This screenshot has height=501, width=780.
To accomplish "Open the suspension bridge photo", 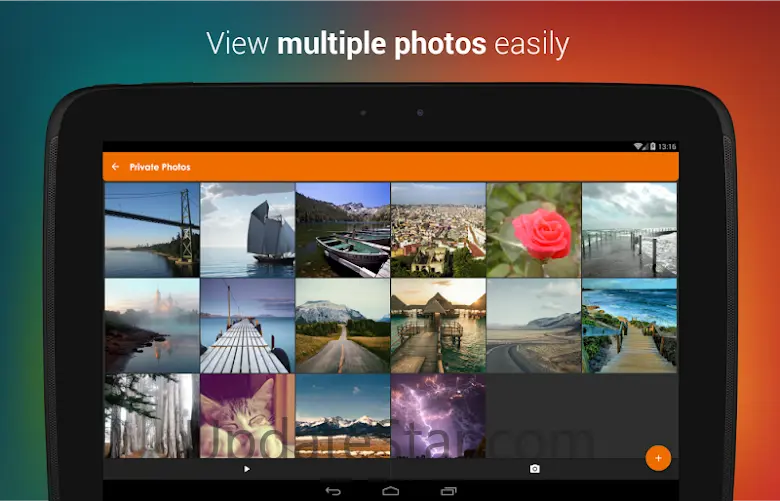I will point(152,229).
